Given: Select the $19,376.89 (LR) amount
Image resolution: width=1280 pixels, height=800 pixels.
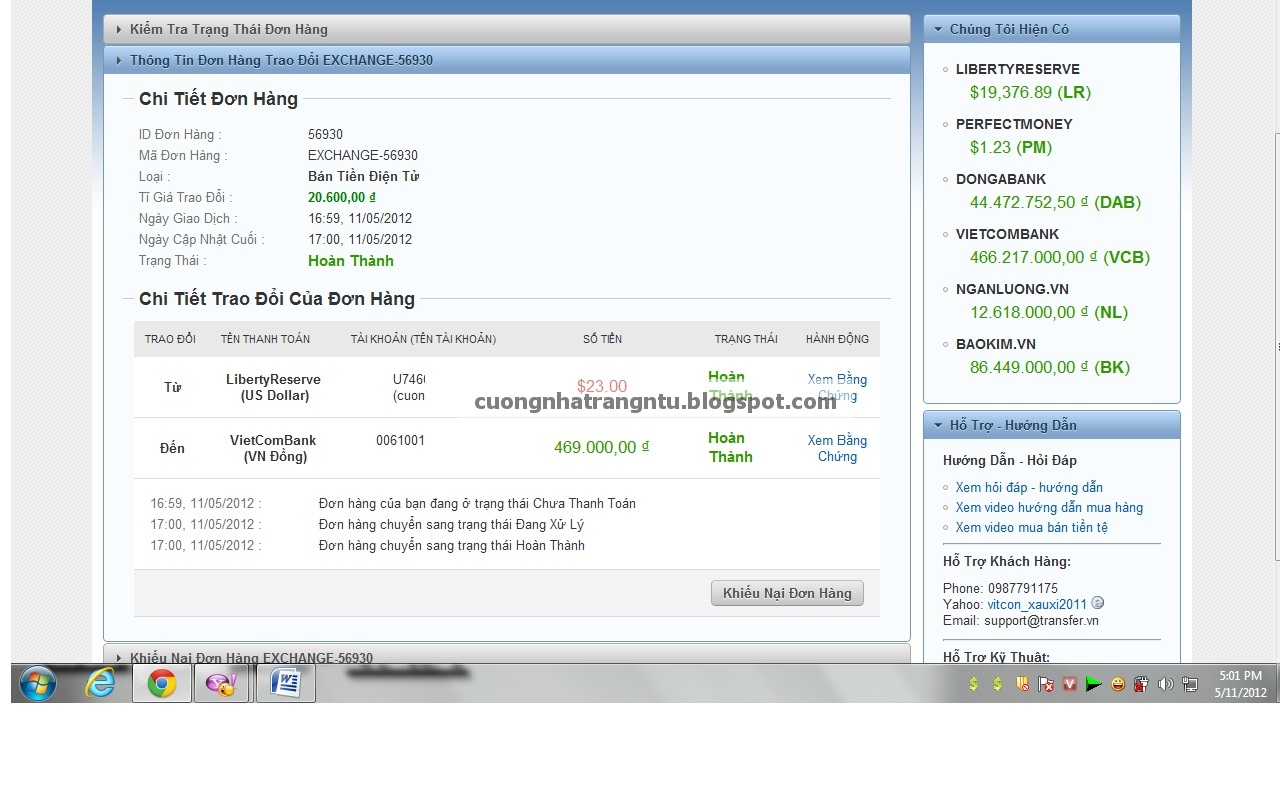Looking at the screenshot, I should click(x=1030, y=92).
